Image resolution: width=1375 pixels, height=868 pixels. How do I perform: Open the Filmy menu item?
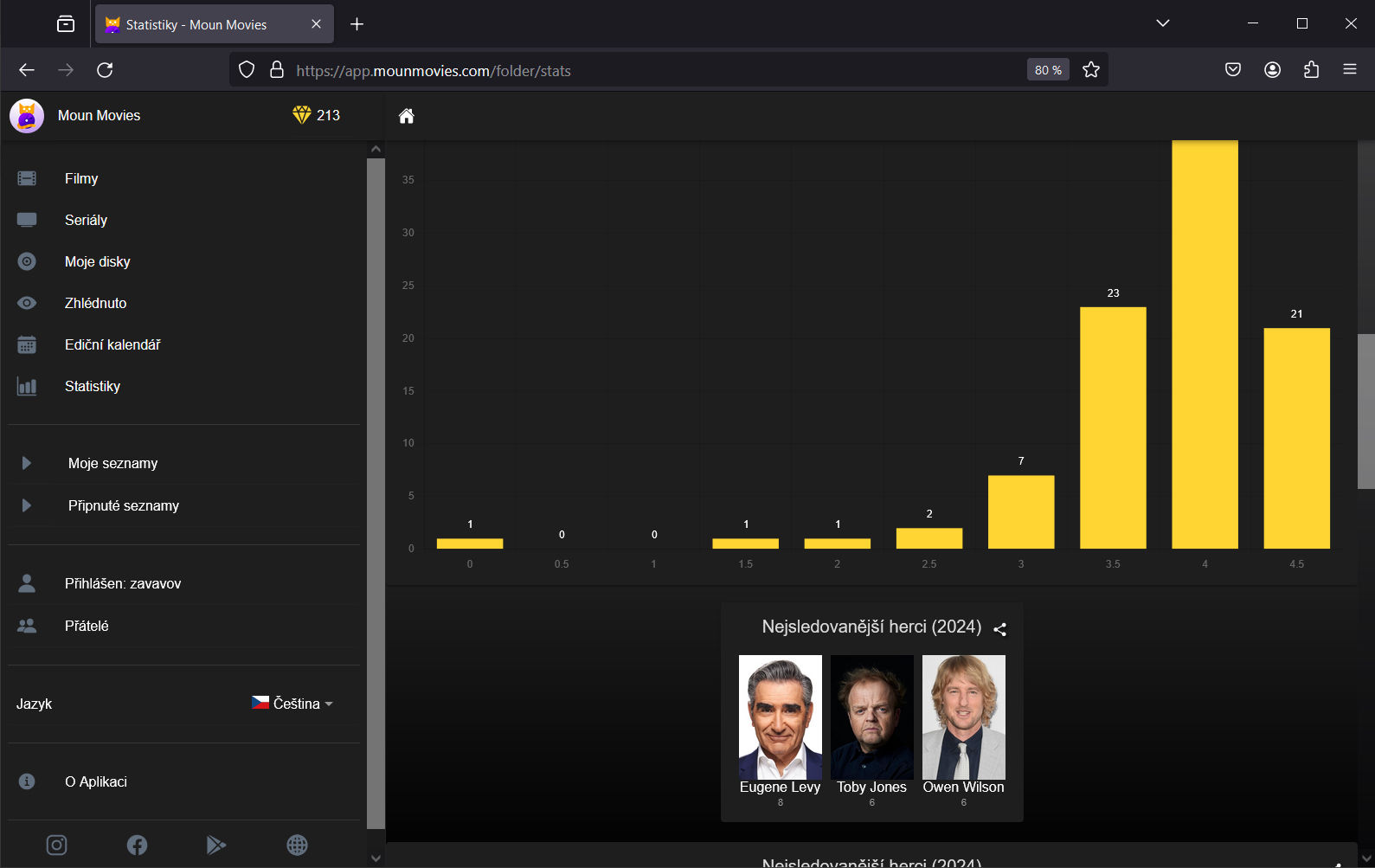81,178
